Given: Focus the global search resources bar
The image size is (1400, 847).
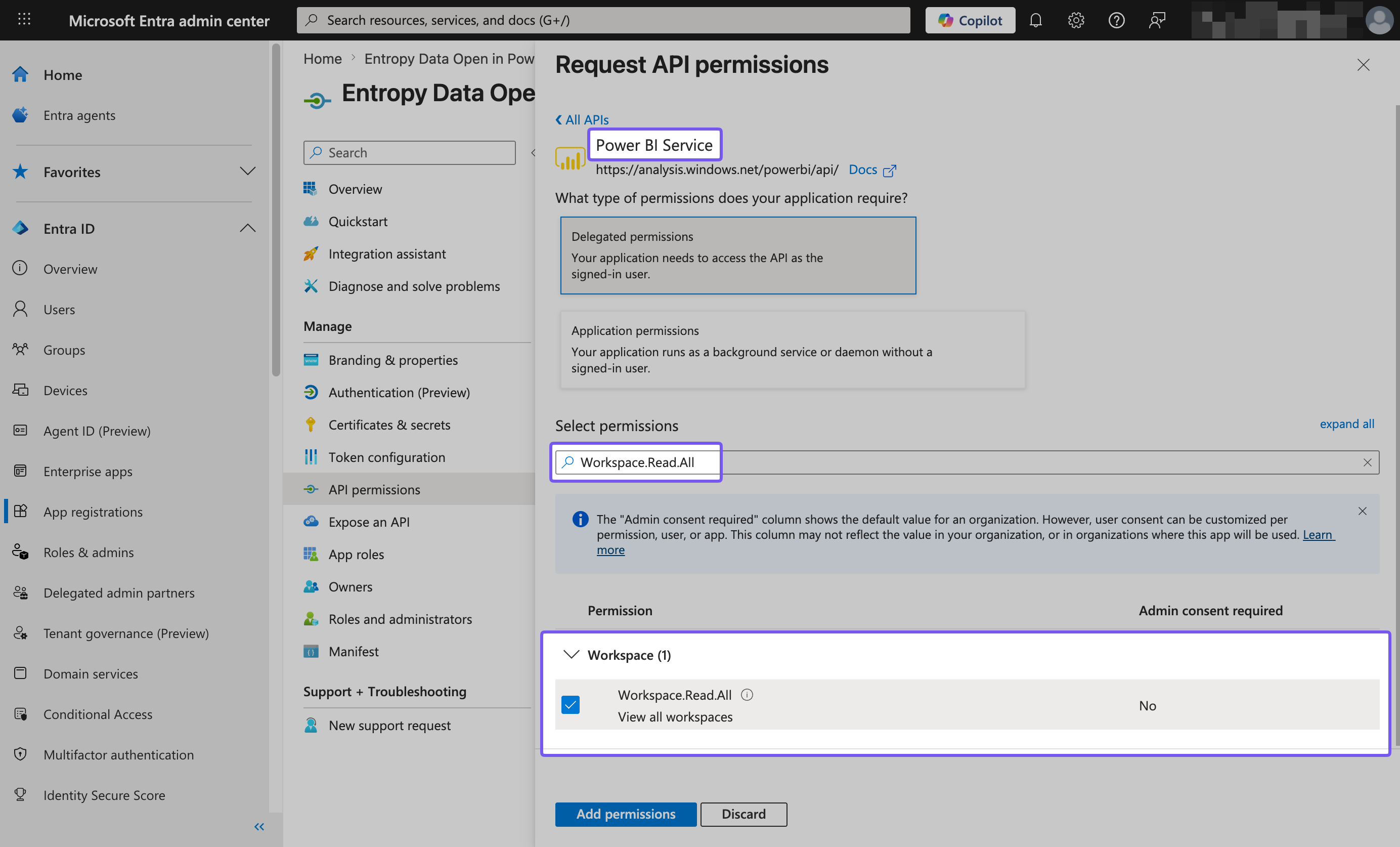Looking at the screenshot, I should (603, 20).
